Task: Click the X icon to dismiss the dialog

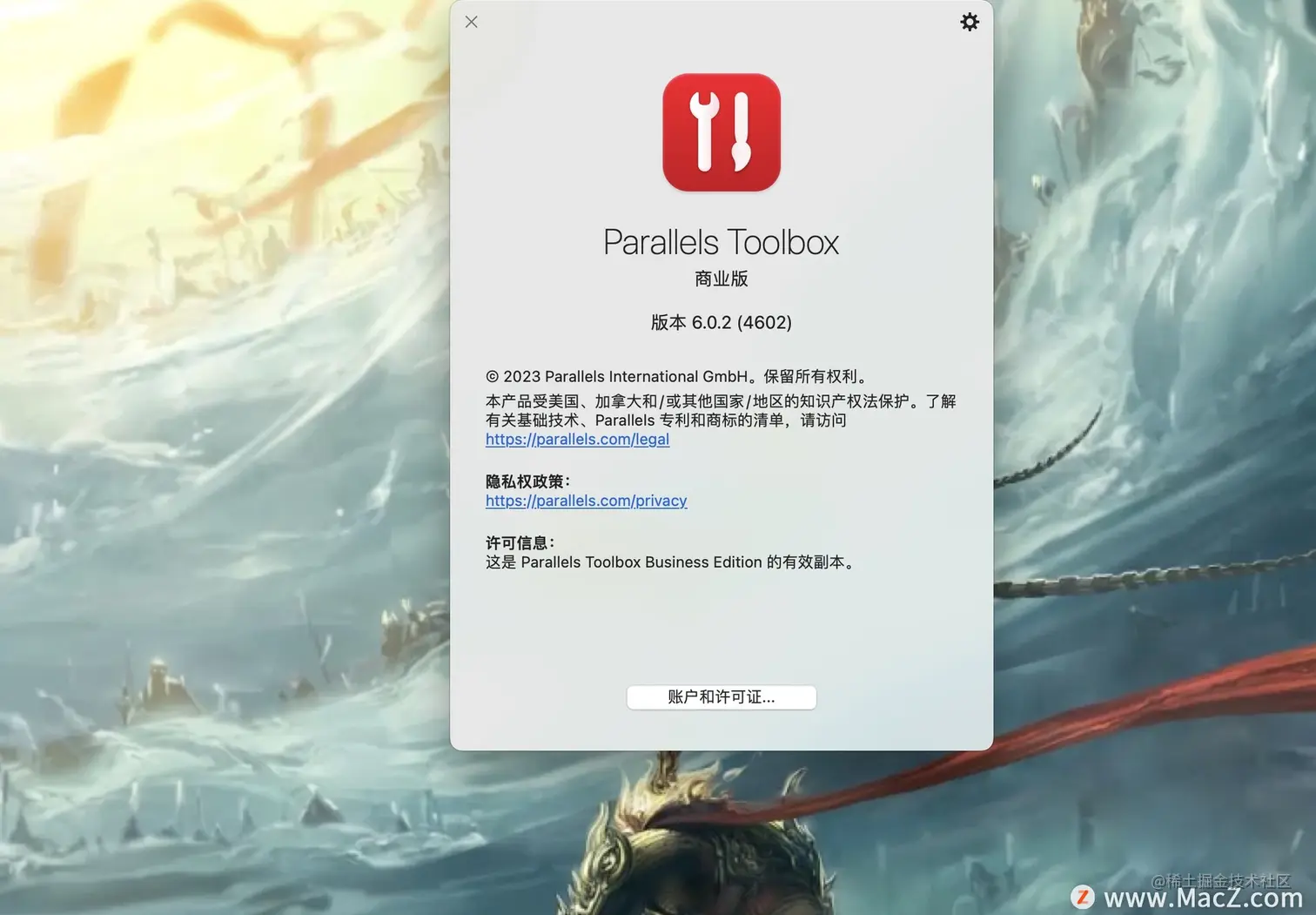Action: coord(471,22)
